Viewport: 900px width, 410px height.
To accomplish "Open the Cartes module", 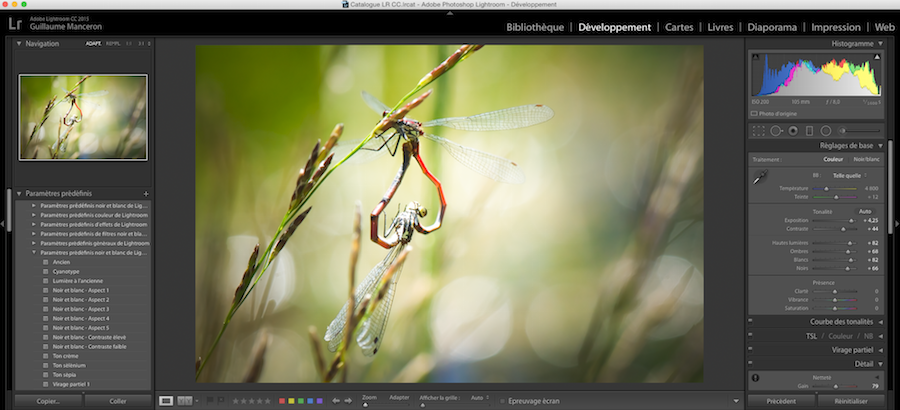I will click(679, 27).
